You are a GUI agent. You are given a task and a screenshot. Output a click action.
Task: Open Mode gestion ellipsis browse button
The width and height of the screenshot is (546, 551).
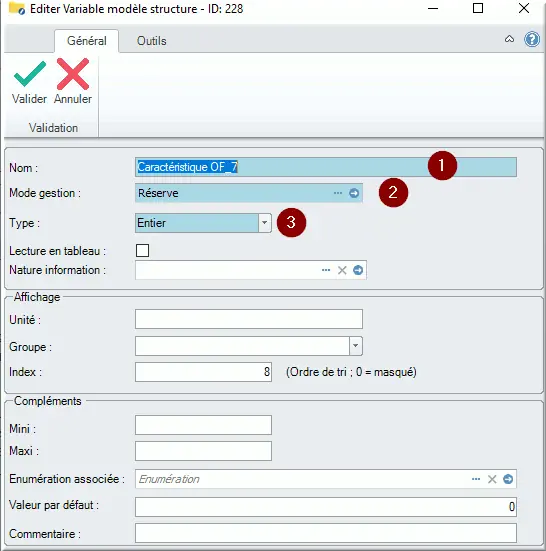338,193
